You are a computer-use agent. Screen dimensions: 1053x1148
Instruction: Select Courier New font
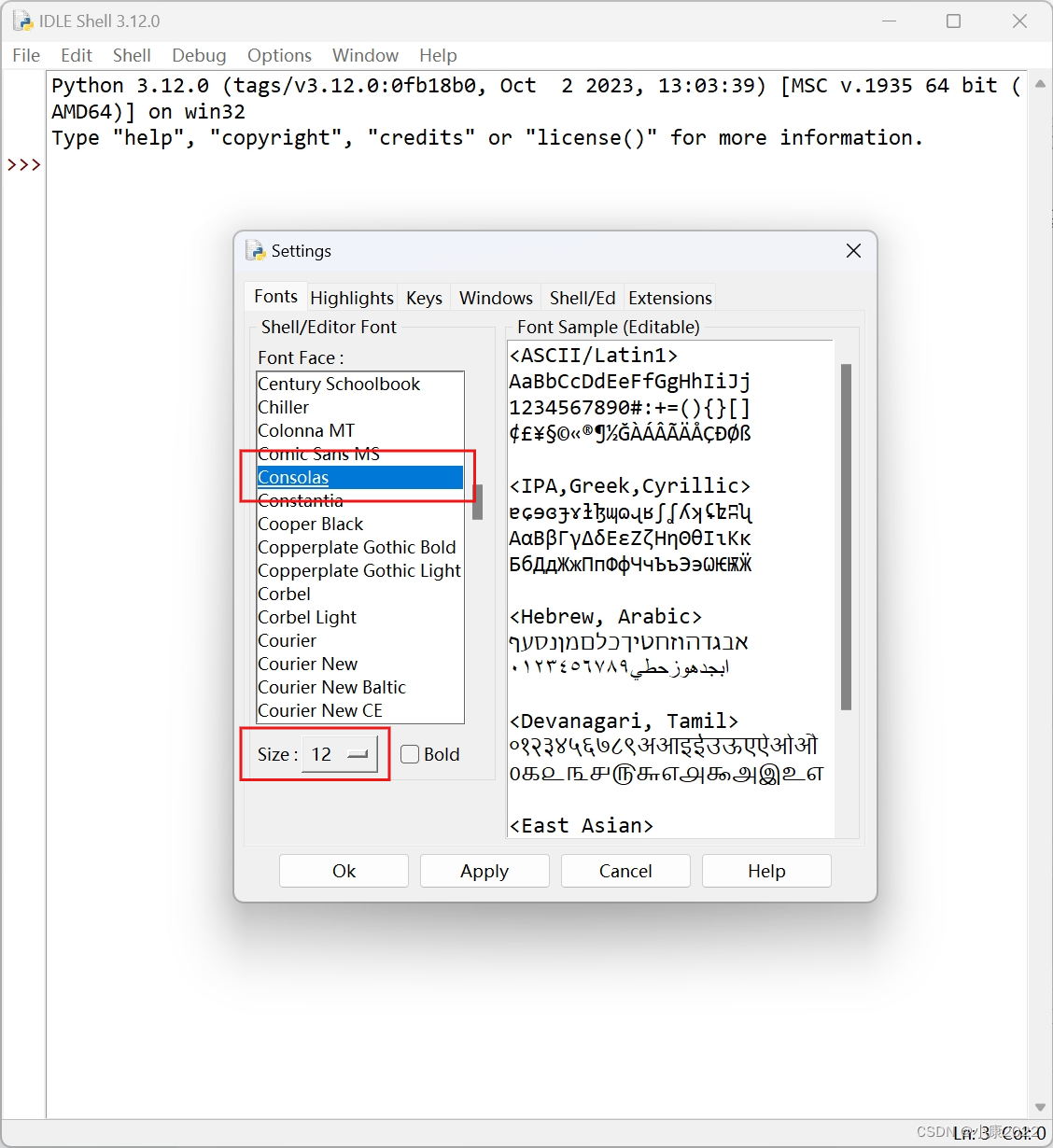click(x=359, y=664)
